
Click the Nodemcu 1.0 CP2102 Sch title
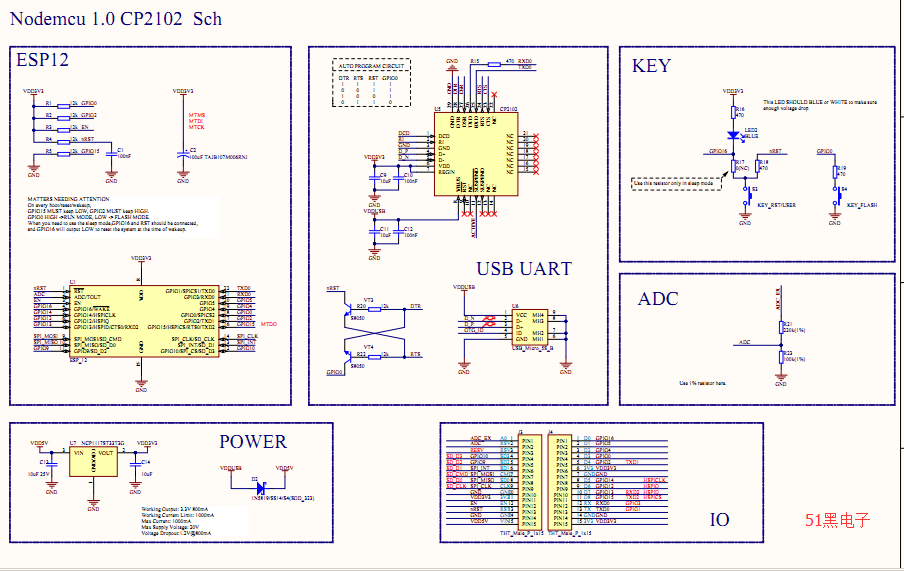116,19
